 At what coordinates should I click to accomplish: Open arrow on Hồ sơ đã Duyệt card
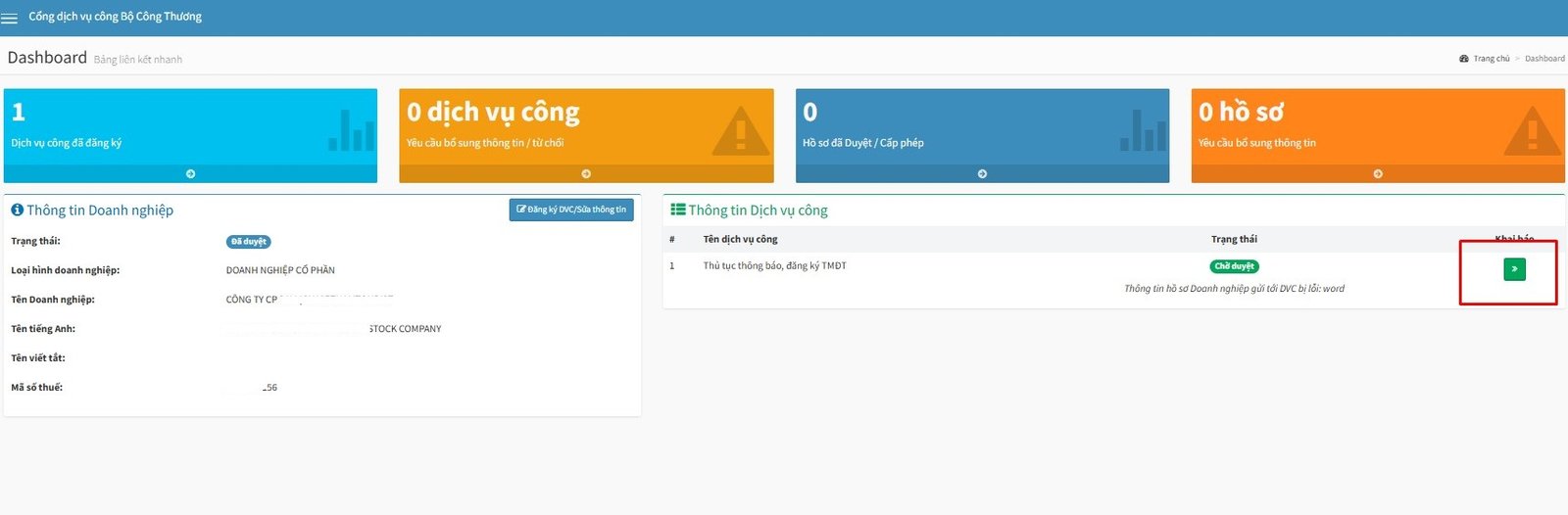coord(982,174)
